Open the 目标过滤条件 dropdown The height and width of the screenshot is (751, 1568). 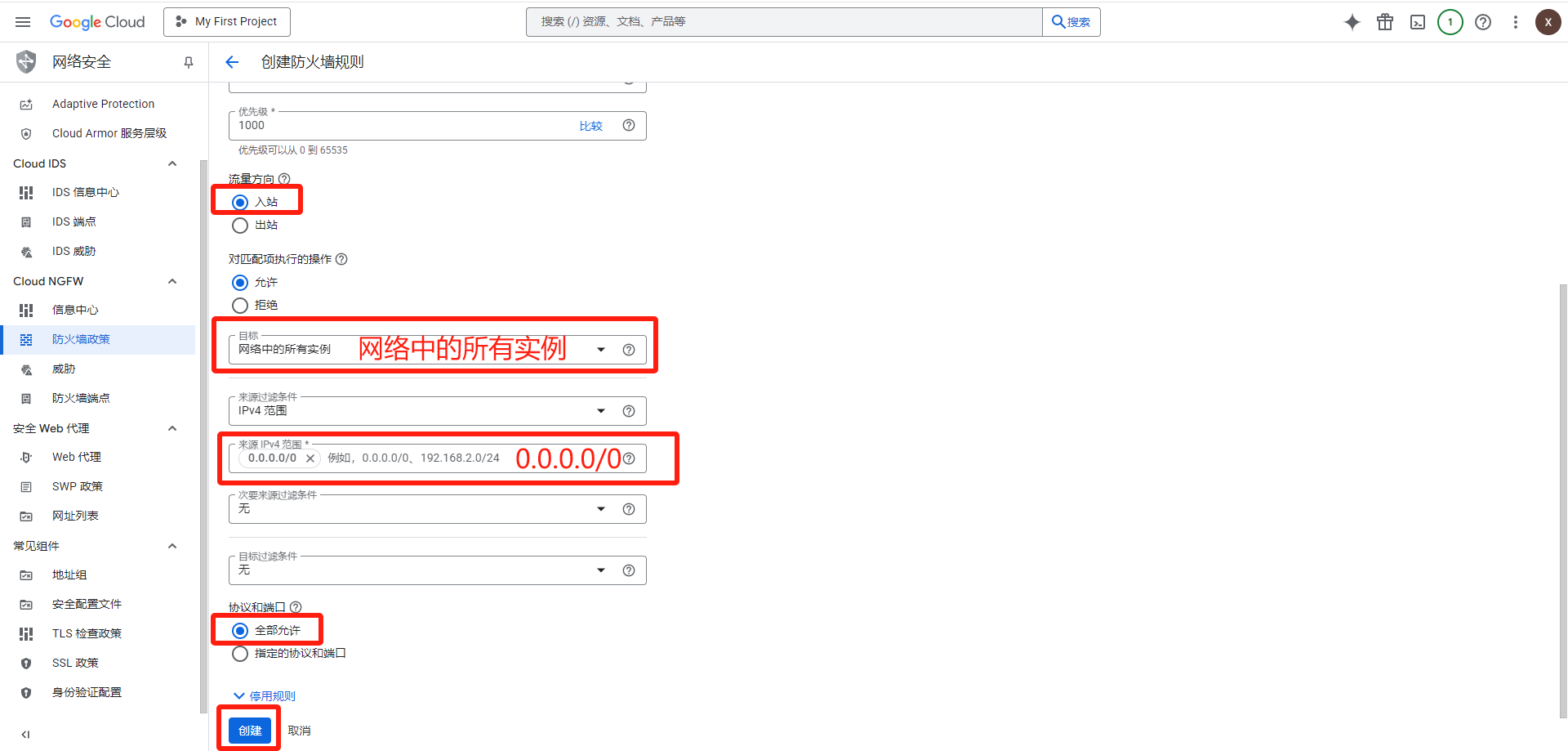coord(438,570)
